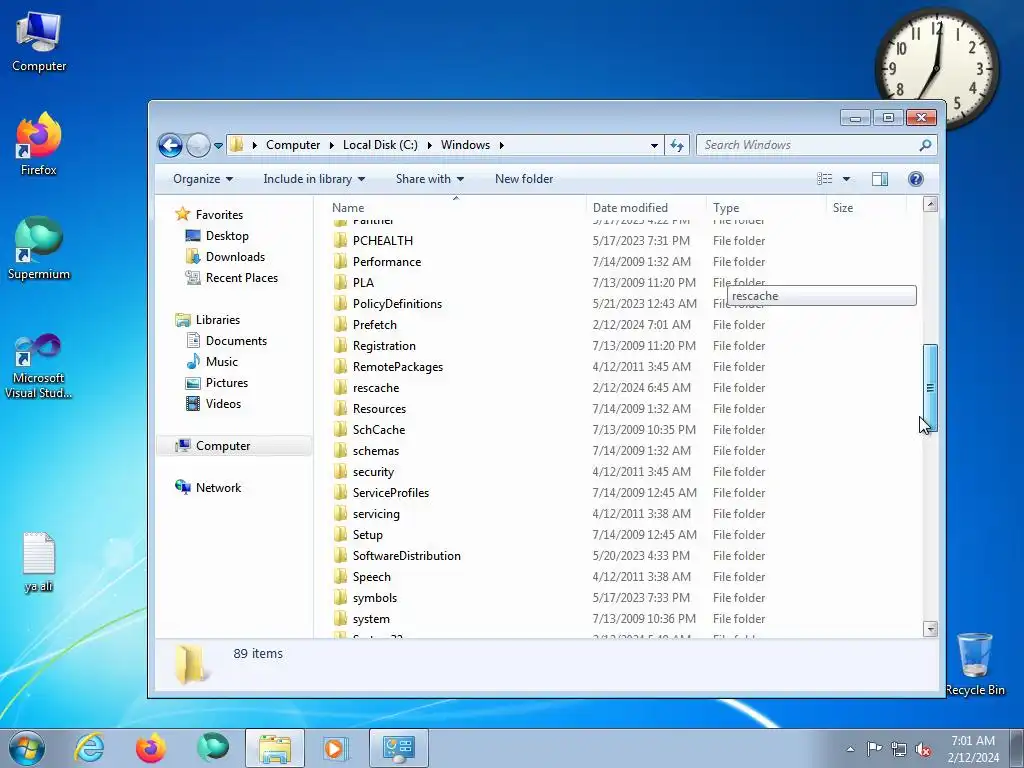Select the PLA folder icon
This screenshot has height=768, width=1024.
340,283
